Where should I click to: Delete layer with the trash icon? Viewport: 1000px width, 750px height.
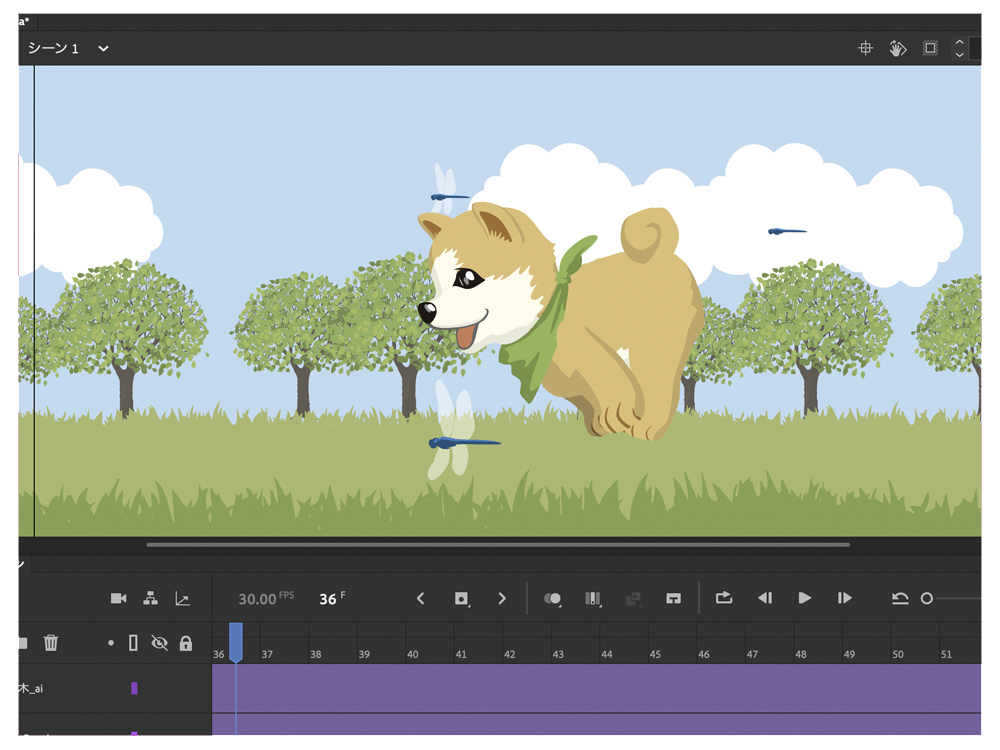click(51, 643)
